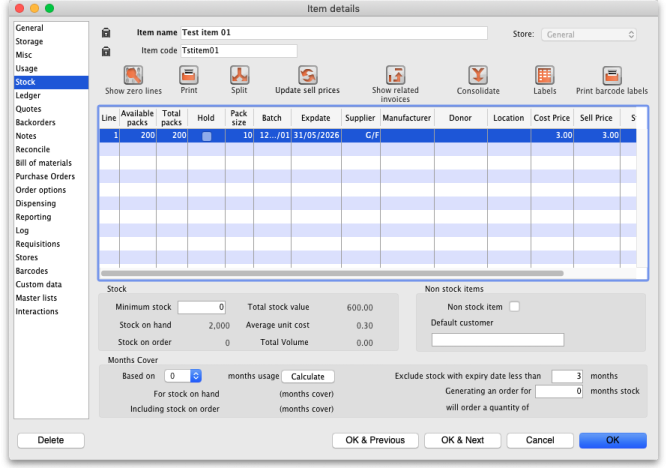Click the lock icon beside Item name
The image size is (667, 468).
[x=106, y=33]
